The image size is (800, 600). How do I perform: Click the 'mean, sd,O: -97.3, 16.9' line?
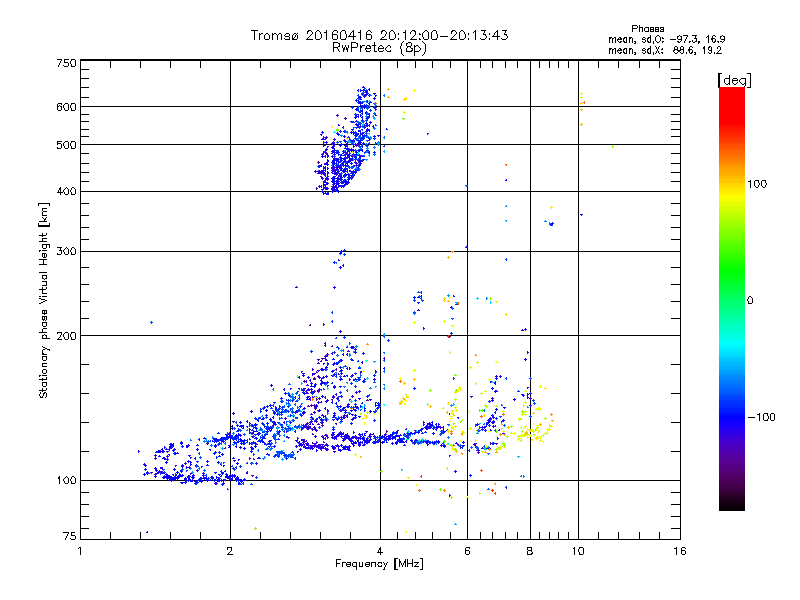(666, 39)
